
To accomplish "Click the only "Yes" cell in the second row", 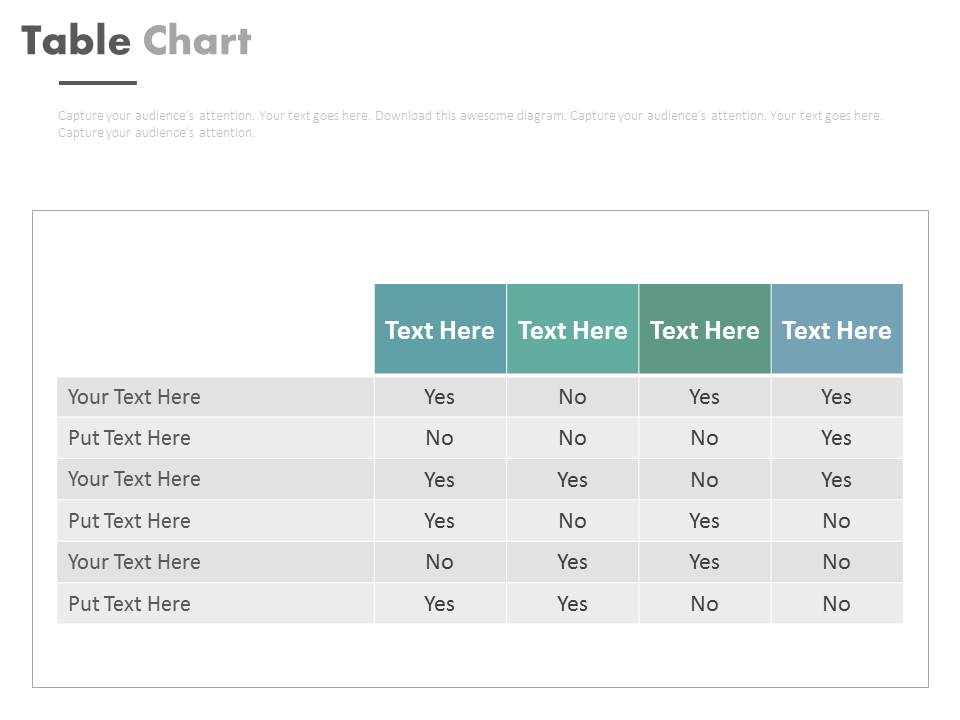I will tap(836, 438).
